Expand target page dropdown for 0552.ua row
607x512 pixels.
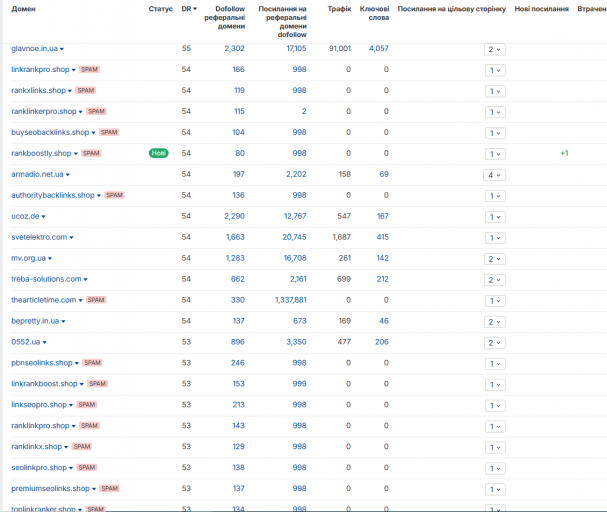click(494, 343)
